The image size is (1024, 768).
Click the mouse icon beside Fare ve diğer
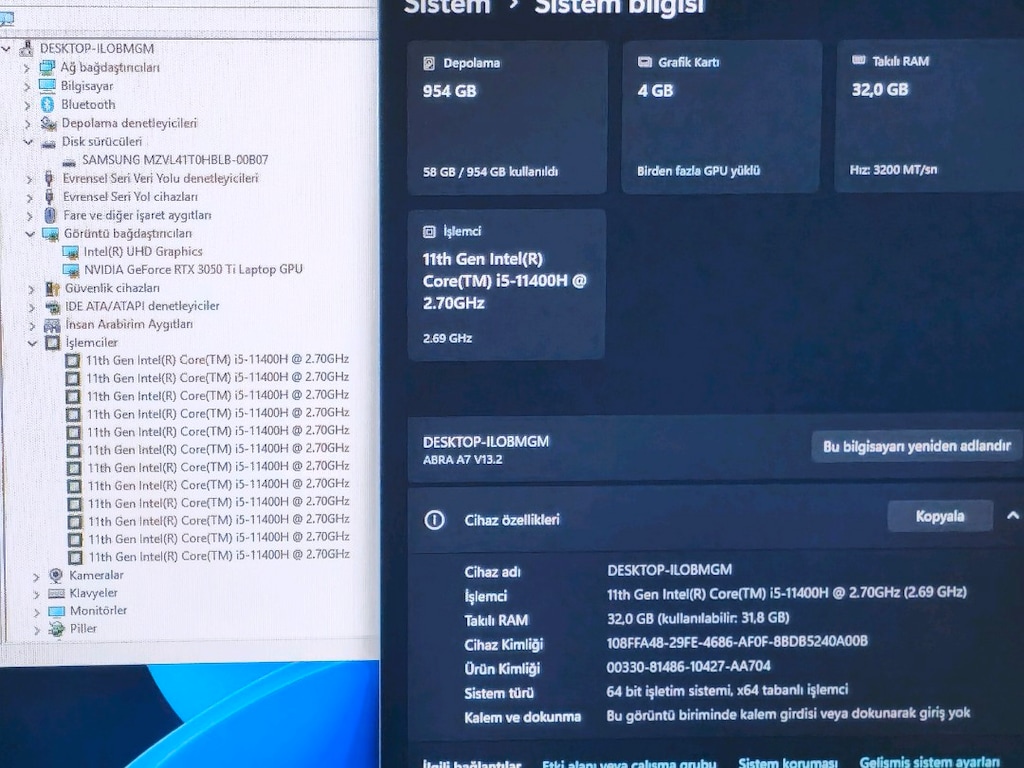50,215
